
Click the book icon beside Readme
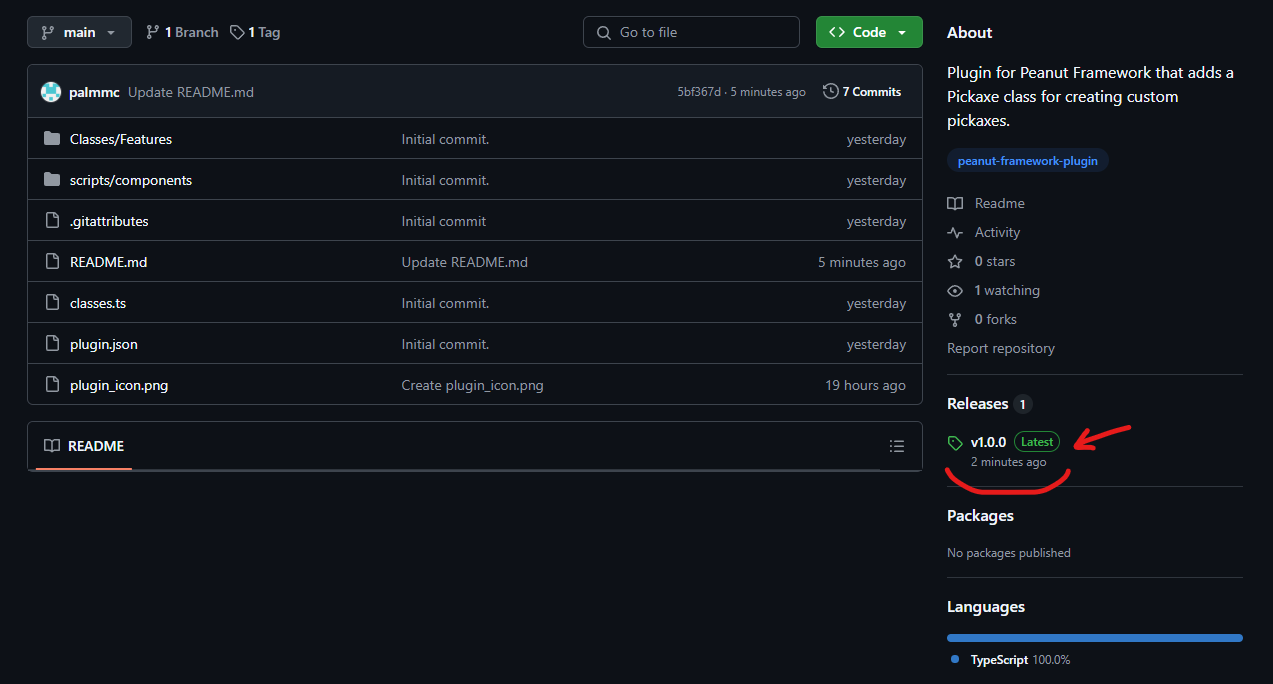tap(955, 203)
